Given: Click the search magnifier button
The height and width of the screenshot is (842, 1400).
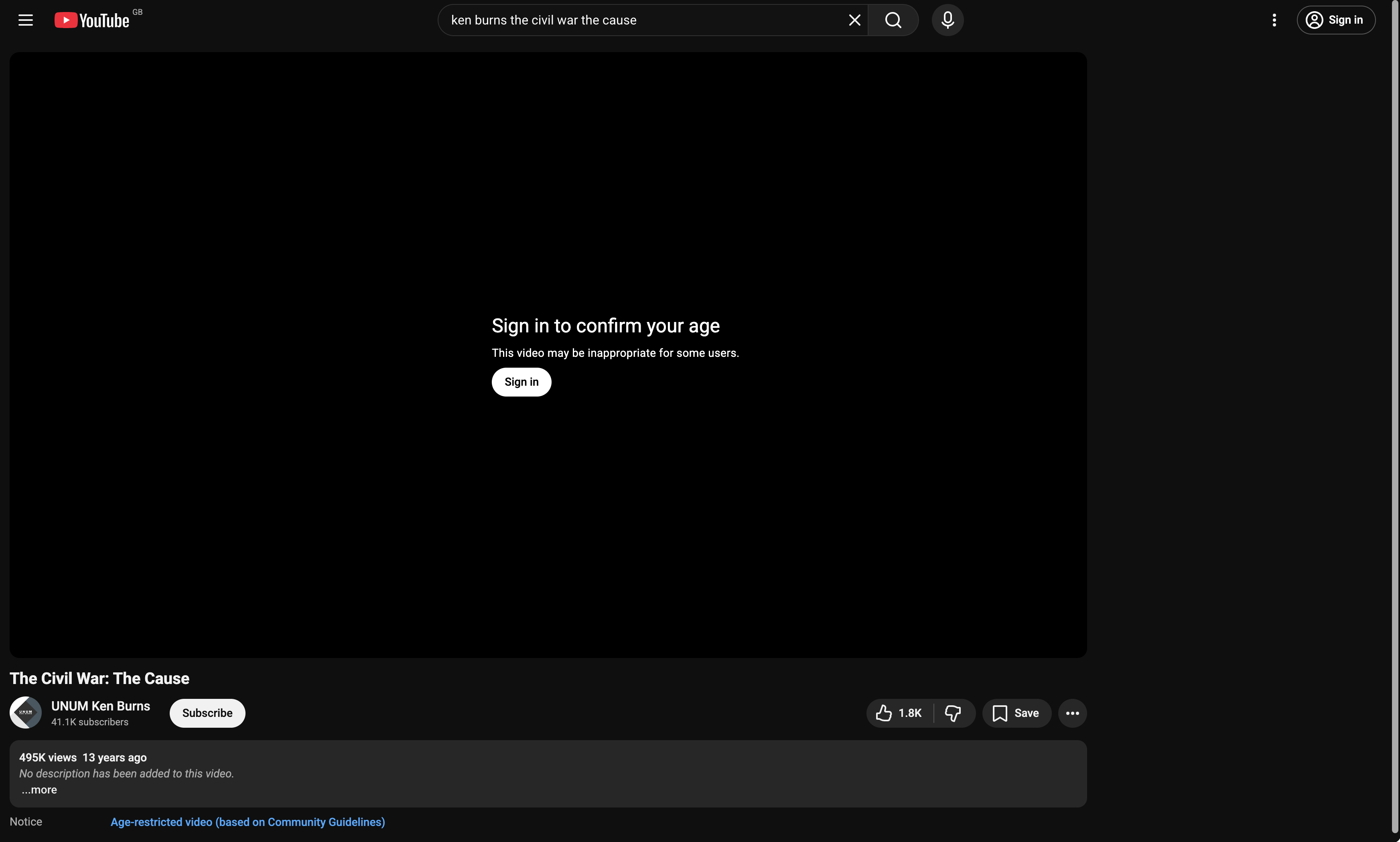Looking at the screenshot, I should (893, 20).
